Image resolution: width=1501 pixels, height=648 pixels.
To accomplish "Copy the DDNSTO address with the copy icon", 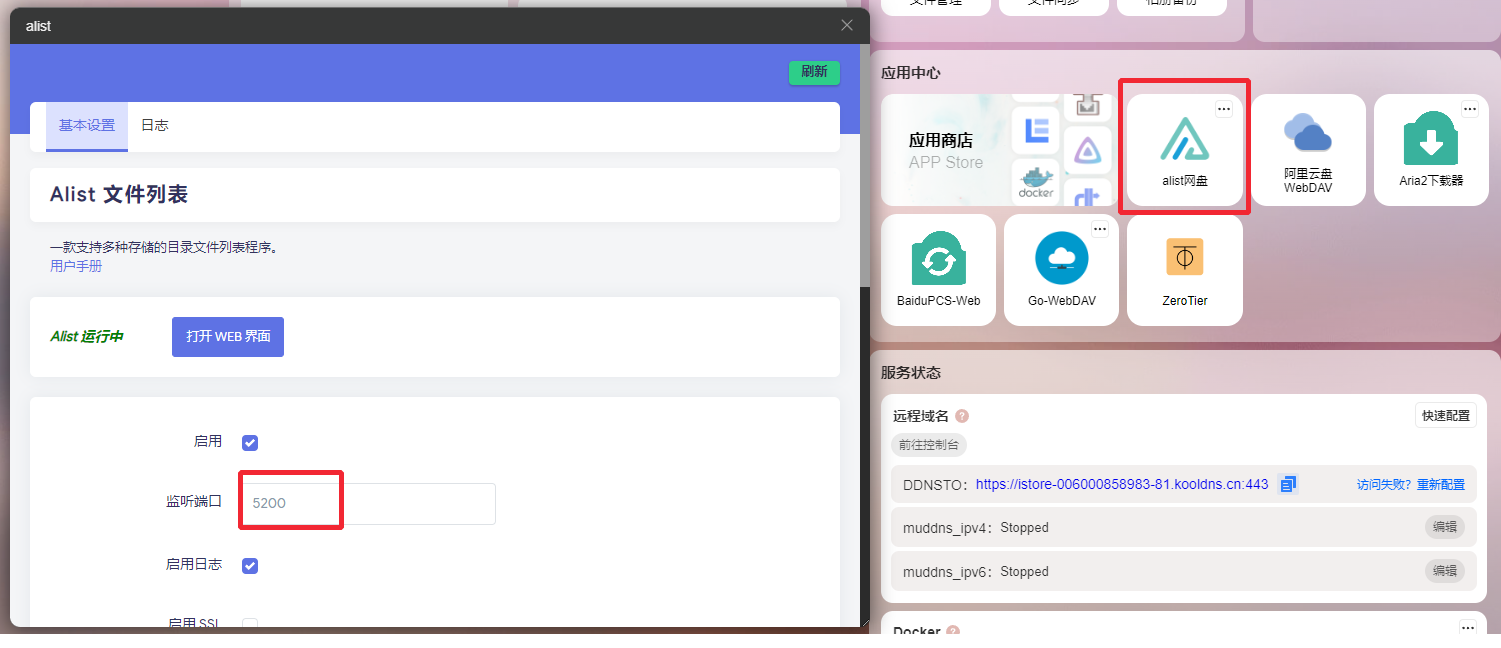I will 1288,484.
